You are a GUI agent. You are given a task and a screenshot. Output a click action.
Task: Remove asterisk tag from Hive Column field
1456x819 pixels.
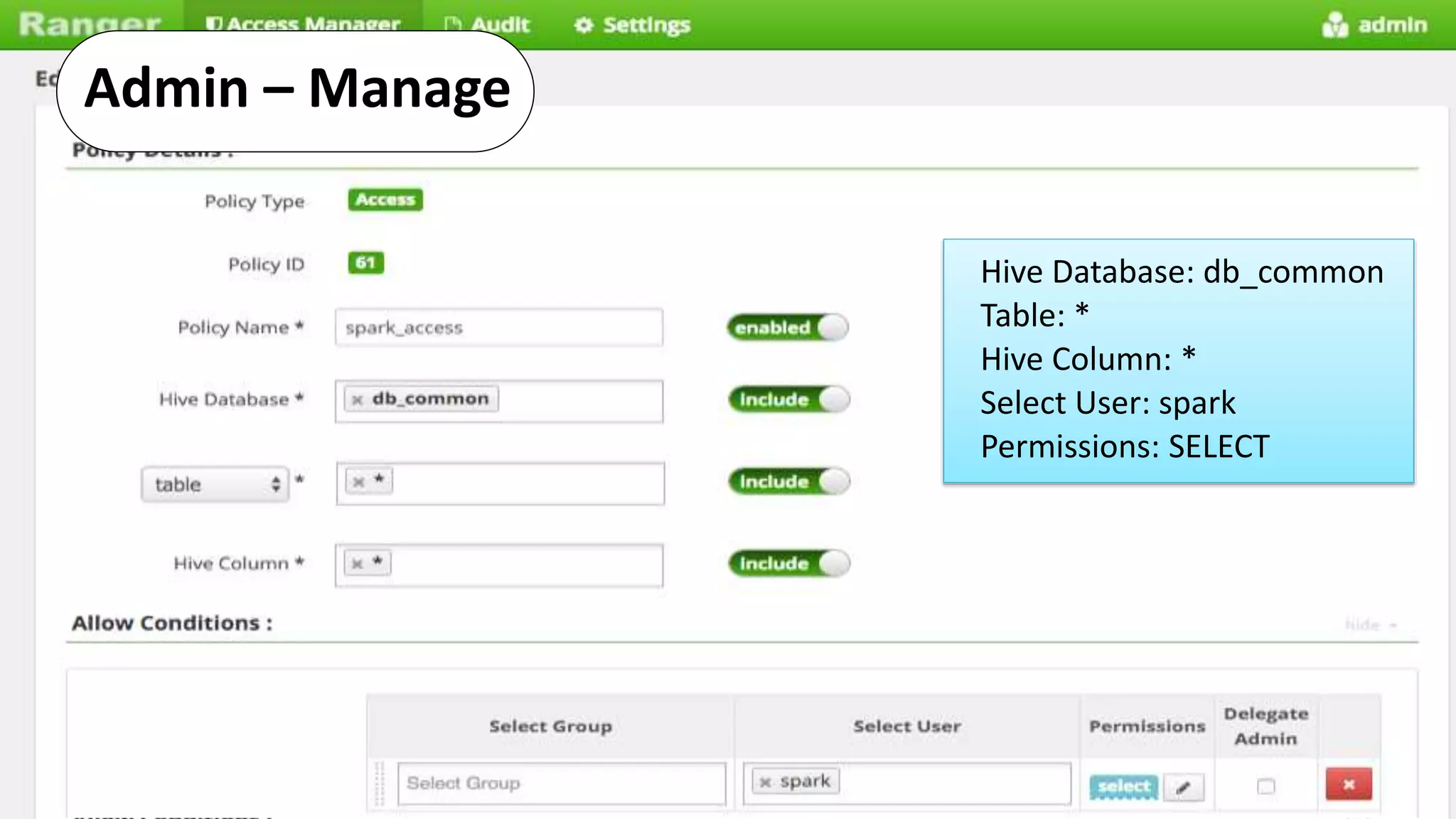358,564
